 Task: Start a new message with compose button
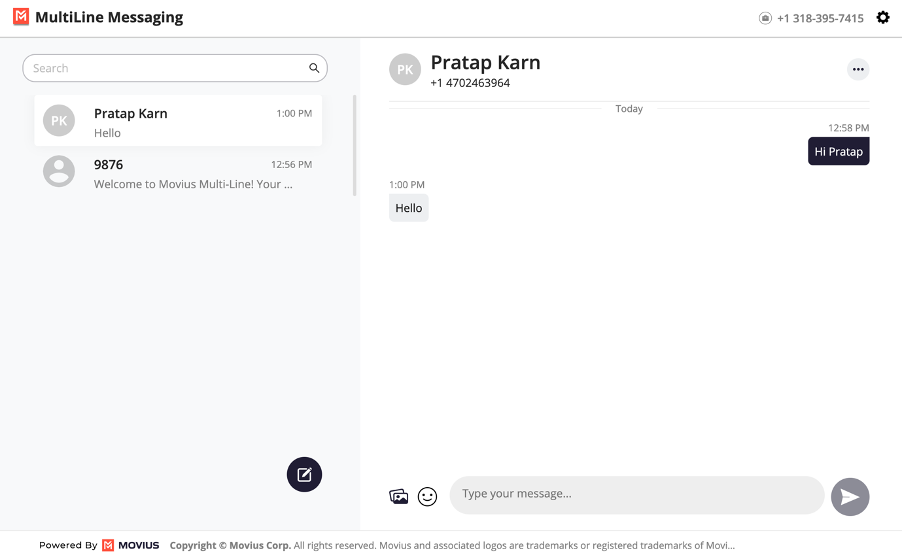[304, 474]
